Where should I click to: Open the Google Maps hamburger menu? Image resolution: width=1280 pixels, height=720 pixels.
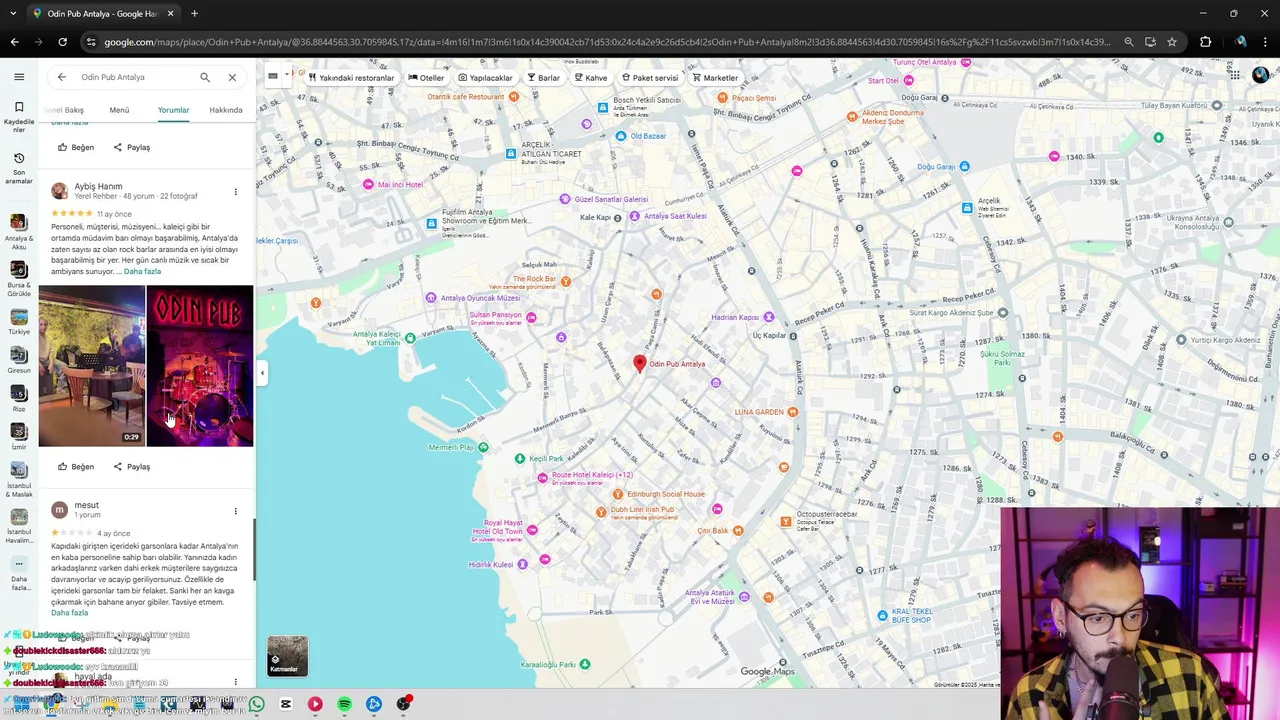point(19,77)
